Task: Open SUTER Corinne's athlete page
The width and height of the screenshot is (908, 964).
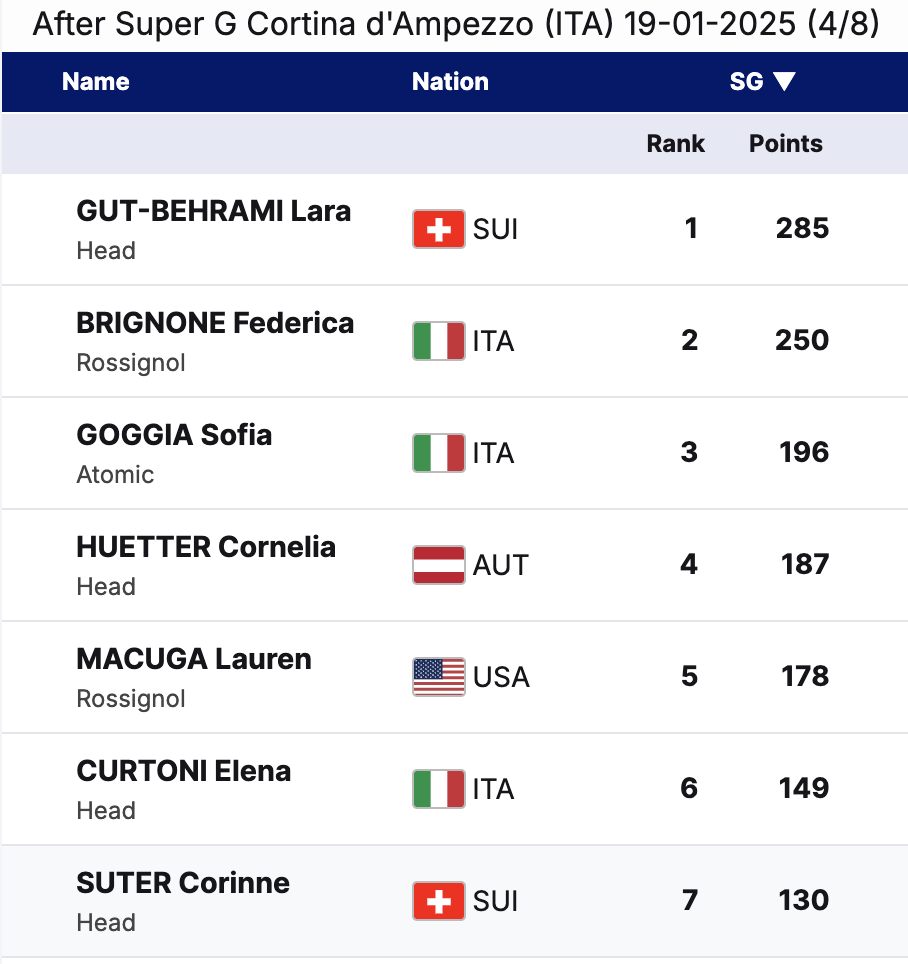Action: 183,884
